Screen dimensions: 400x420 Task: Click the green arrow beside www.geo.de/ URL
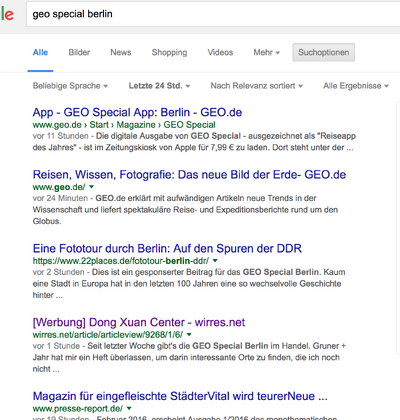coord(92,187)
